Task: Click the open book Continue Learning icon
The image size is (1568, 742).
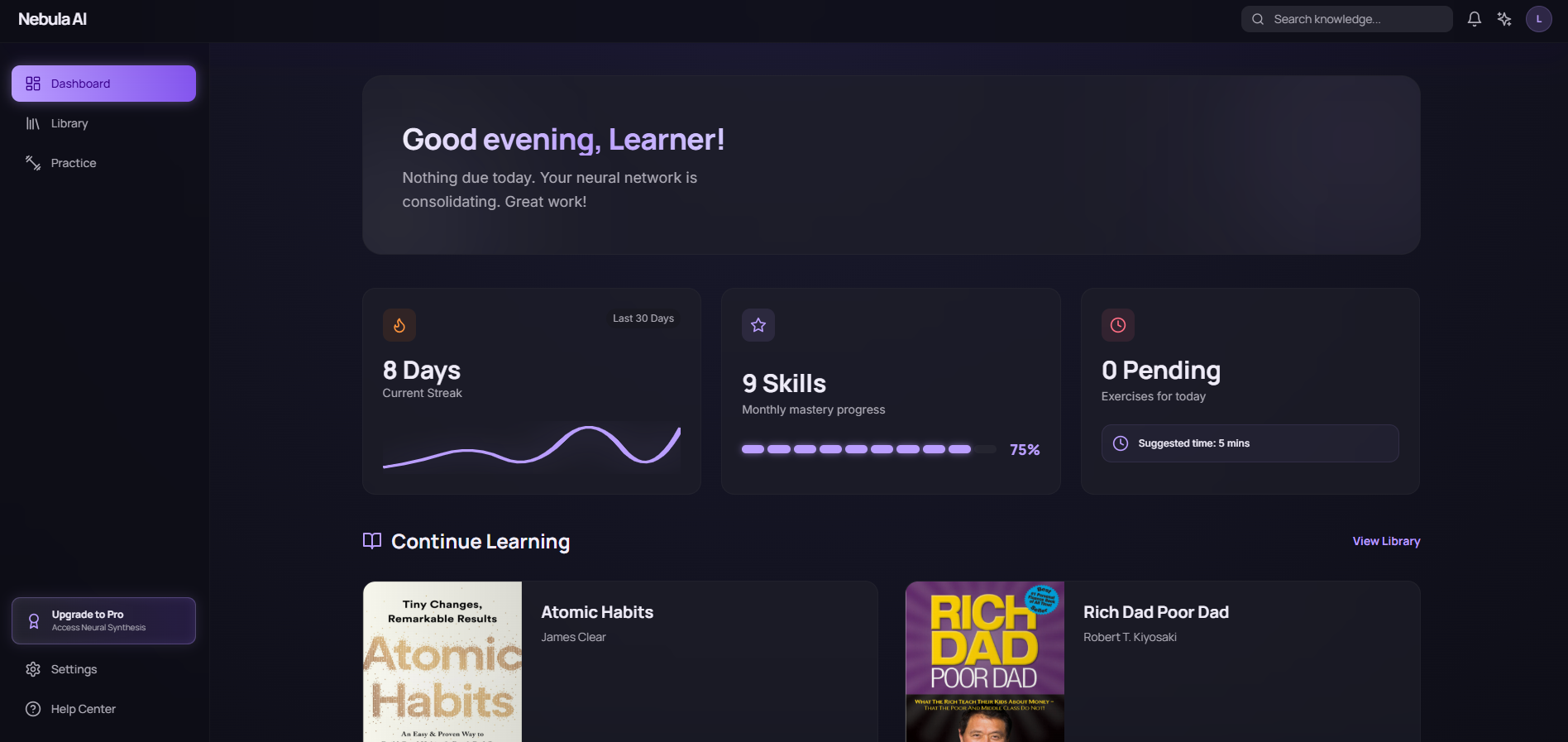Action: tap(372, 541)
